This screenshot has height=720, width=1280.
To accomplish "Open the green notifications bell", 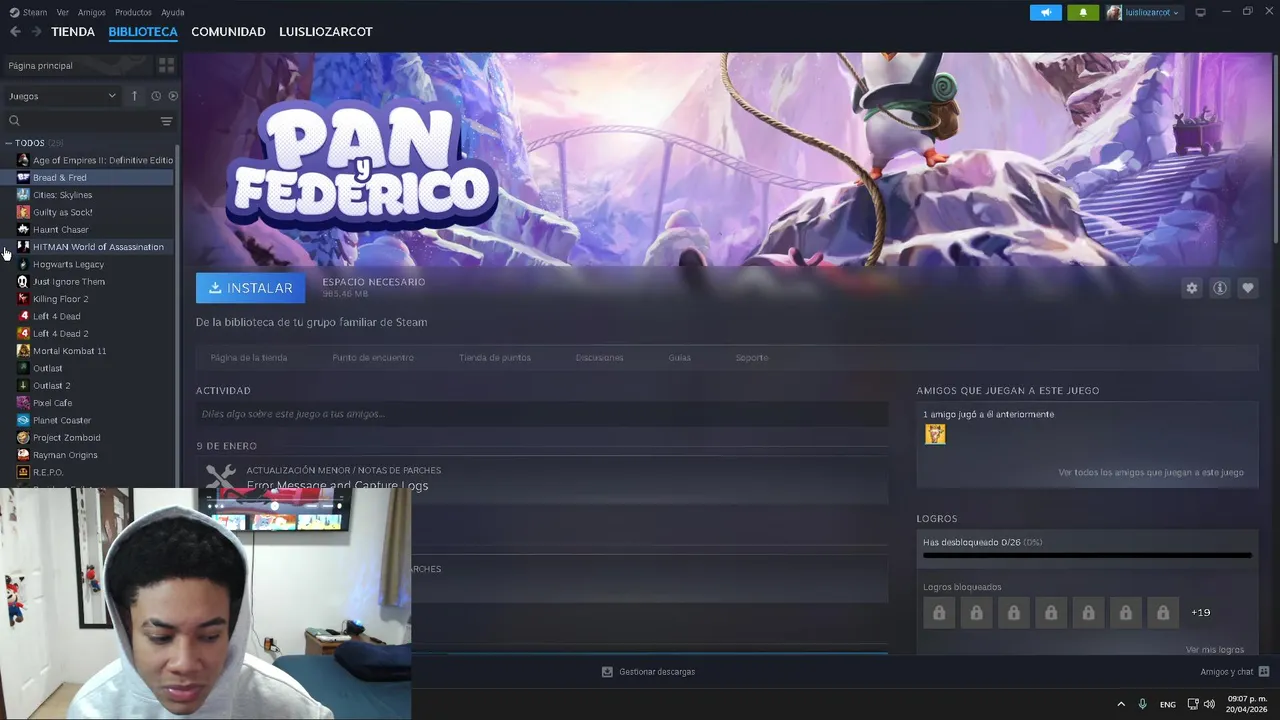I will (1083, 12).
